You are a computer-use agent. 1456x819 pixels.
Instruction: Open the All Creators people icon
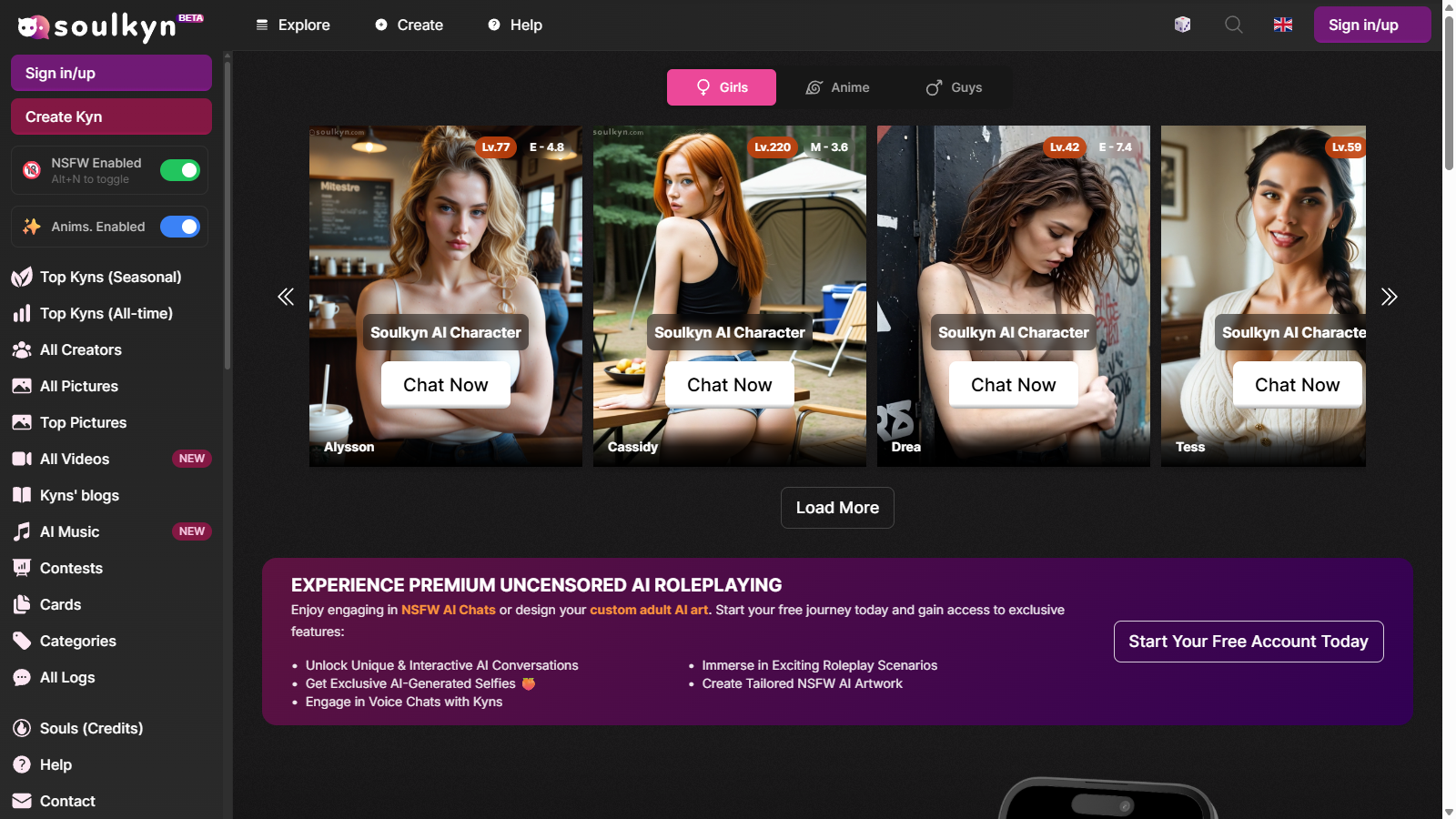coord(22,349)
